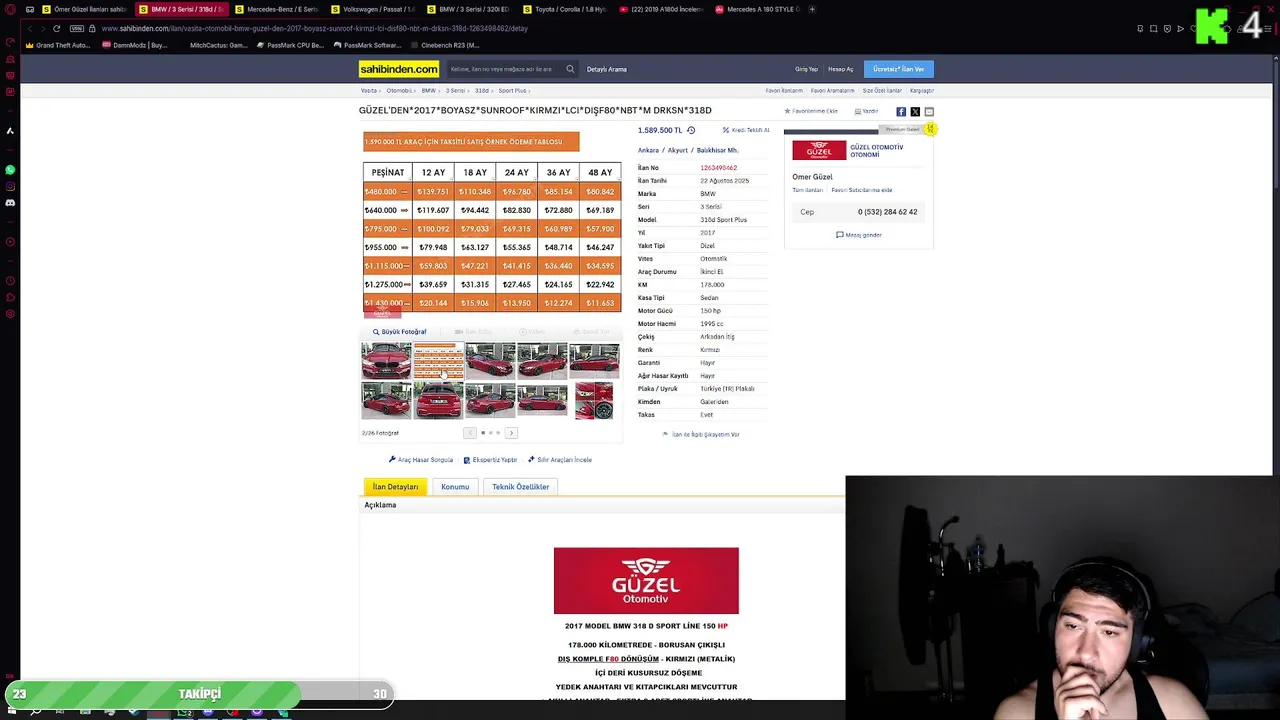The height and width of the screenshot is (720, 1280).
Task: Open Büyük Fotoğraf large photo view
Action: coord(400,332)
